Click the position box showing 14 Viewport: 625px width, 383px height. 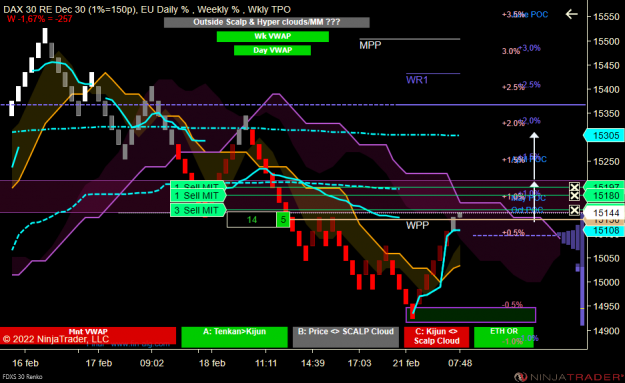(x=252, y=220)
